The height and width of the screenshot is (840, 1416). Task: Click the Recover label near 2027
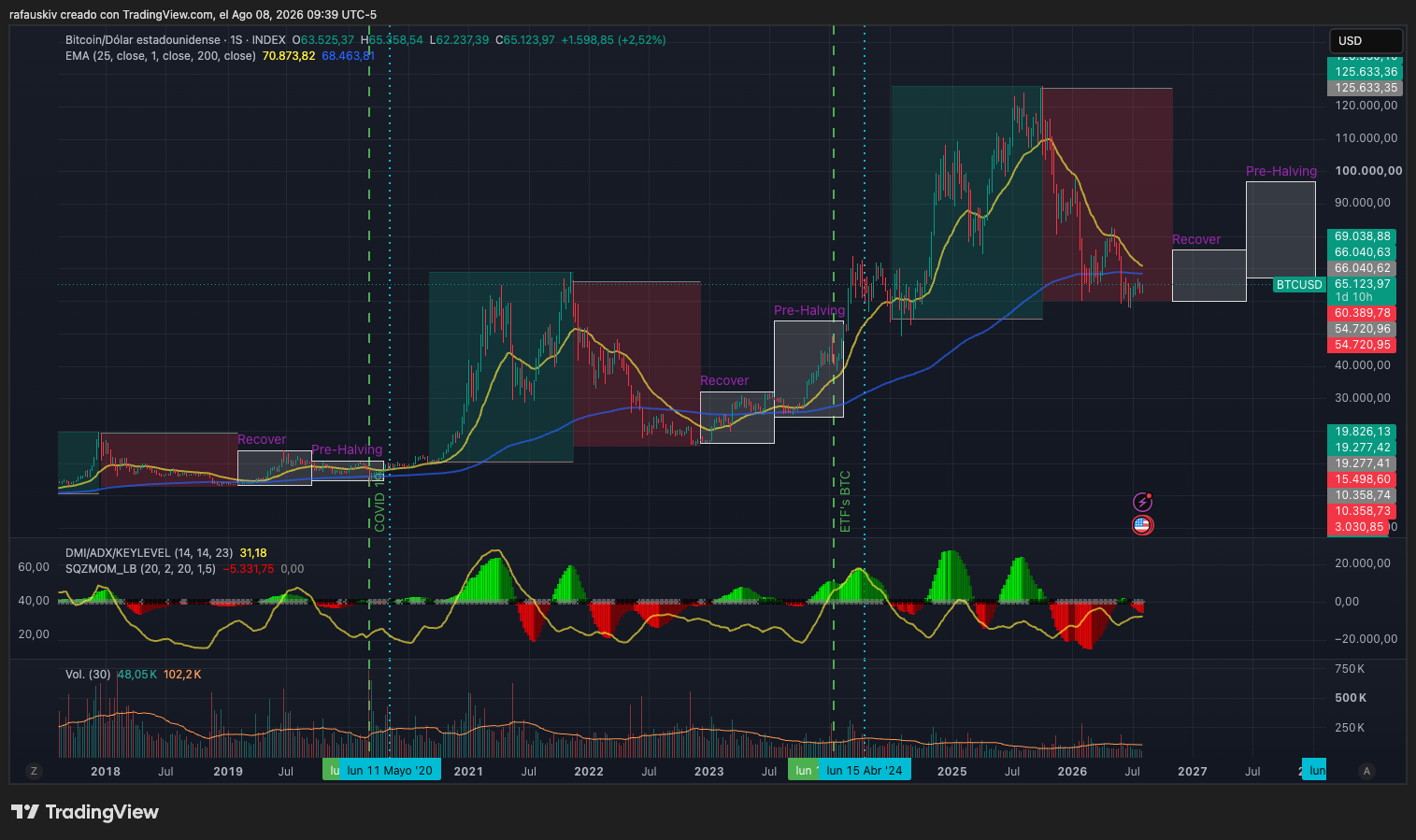pos(1196,240)
